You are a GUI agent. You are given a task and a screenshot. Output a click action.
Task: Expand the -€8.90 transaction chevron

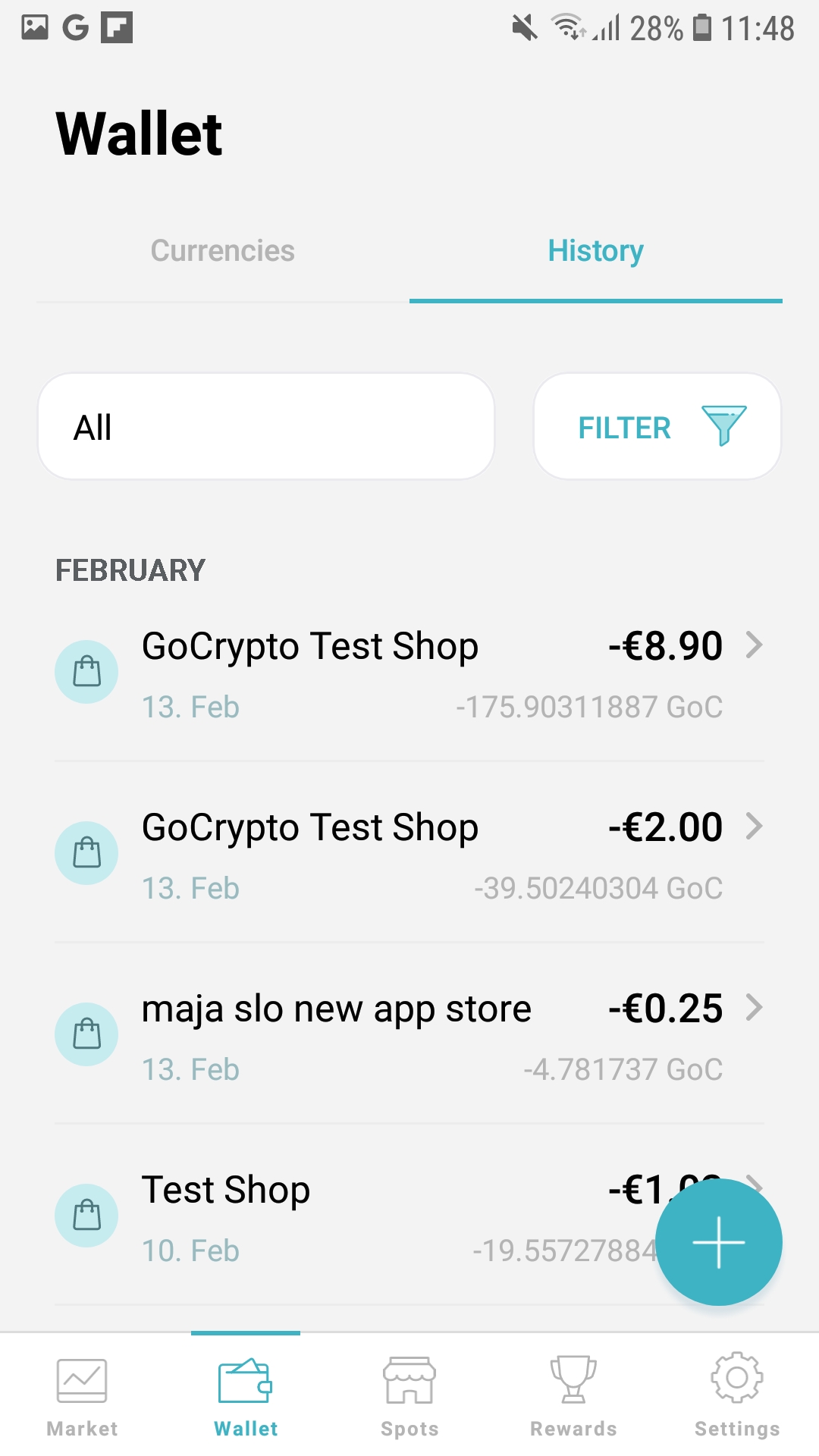(754, 645)
